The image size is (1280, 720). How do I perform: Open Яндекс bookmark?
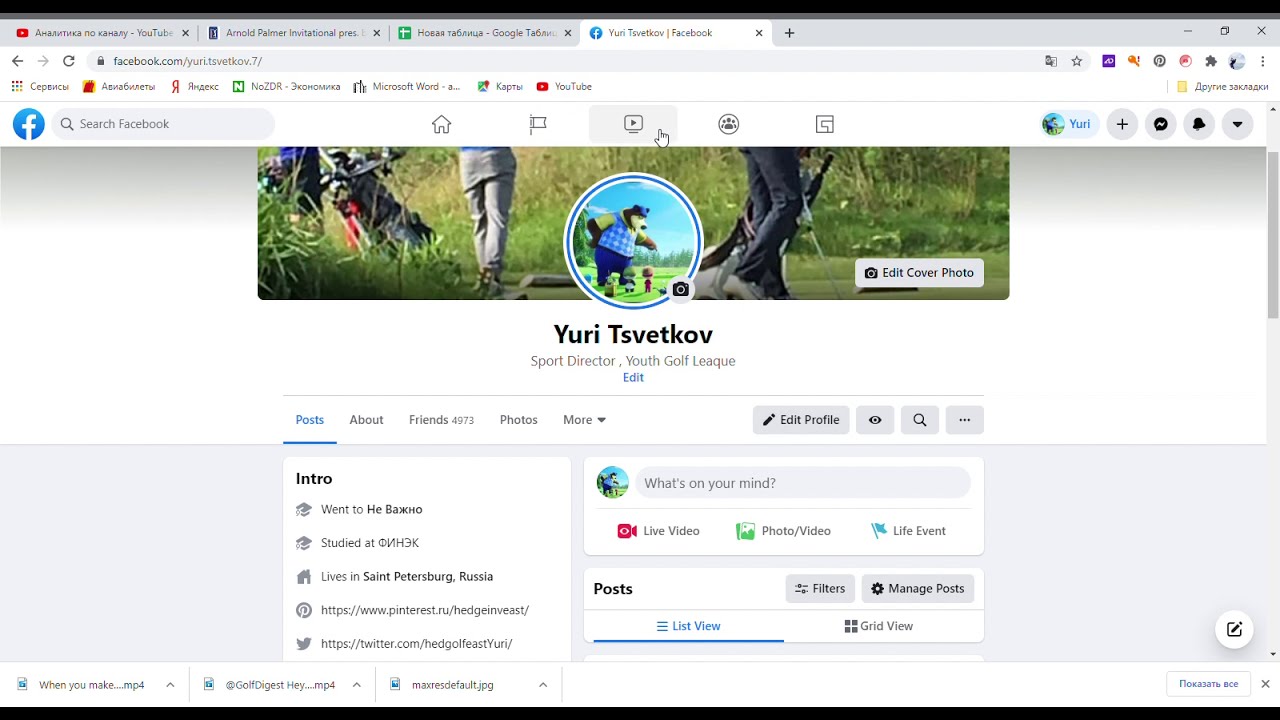coord(195,87)
